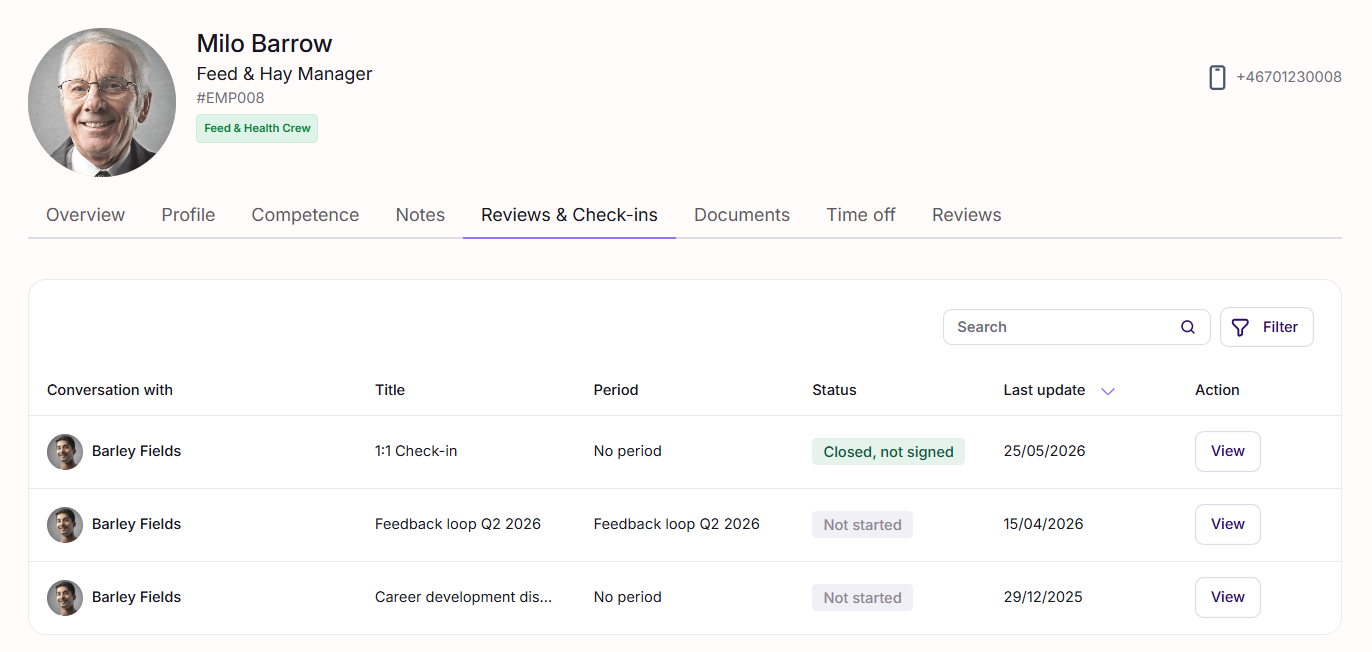1372x652 pixels.
Task: Go to the Documents tab
Action: [742, 215]
